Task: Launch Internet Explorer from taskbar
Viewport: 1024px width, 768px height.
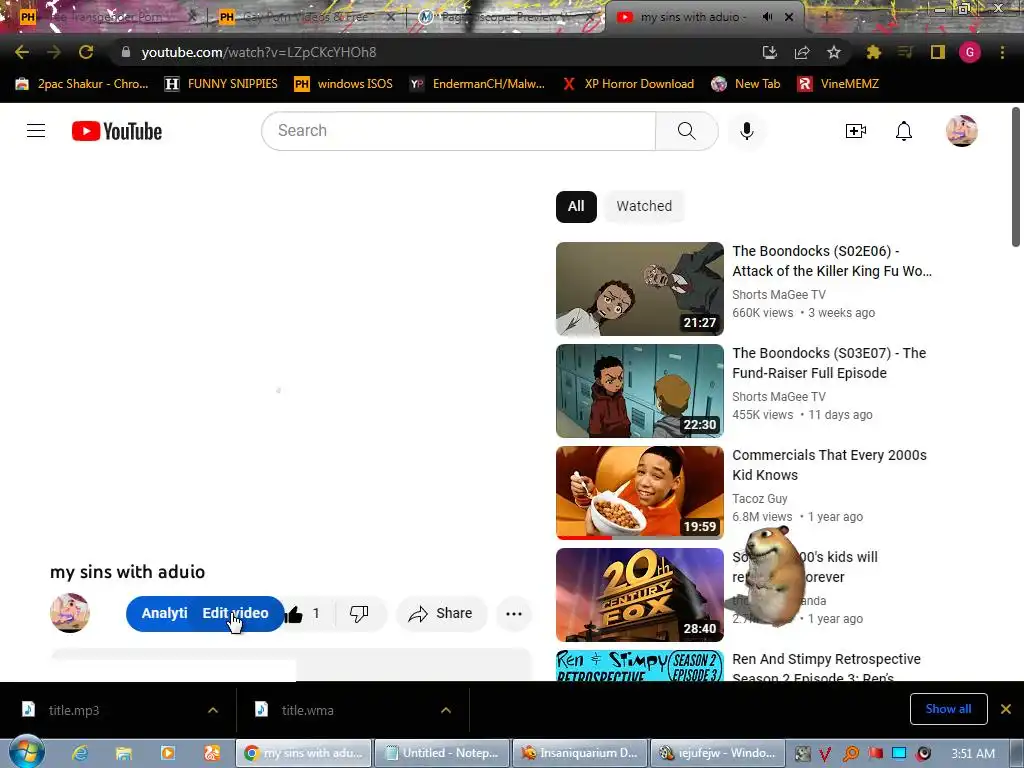Action: coord(80,753)
